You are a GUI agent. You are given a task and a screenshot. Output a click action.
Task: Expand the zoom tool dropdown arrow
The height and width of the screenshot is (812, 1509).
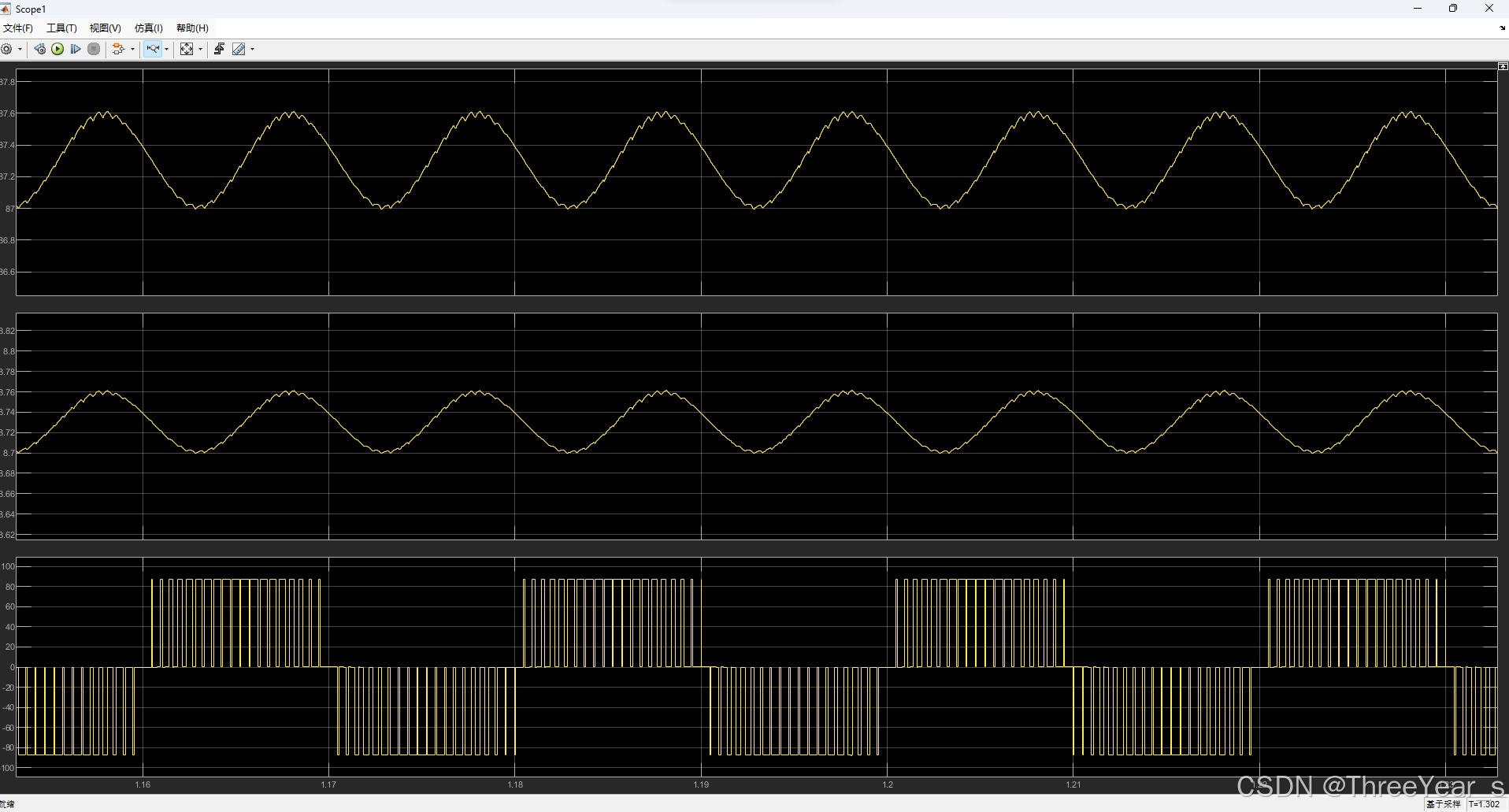tap(166, 49)
